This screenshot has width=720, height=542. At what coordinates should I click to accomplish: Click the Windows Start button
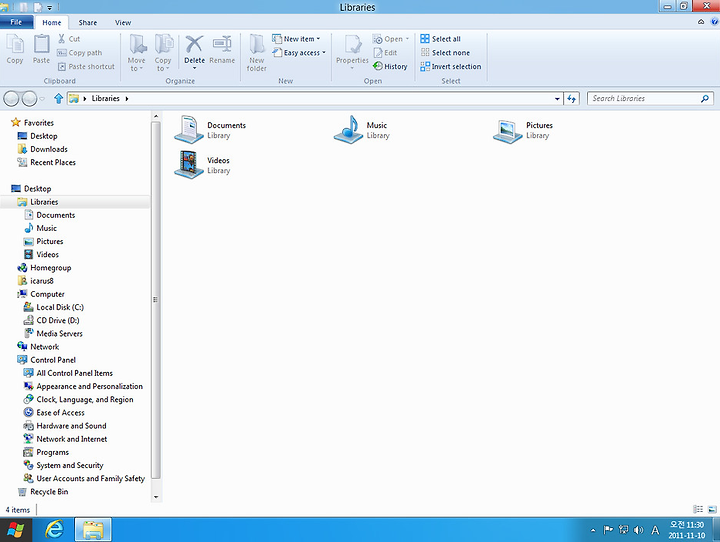point(16,530)
